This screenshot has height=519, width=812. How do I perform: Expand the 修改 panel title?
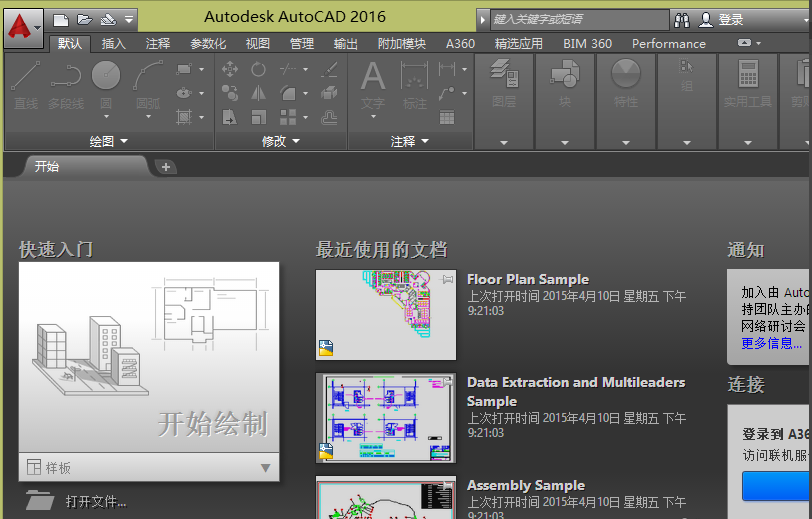pyautogui.click(x=280, y=141)
